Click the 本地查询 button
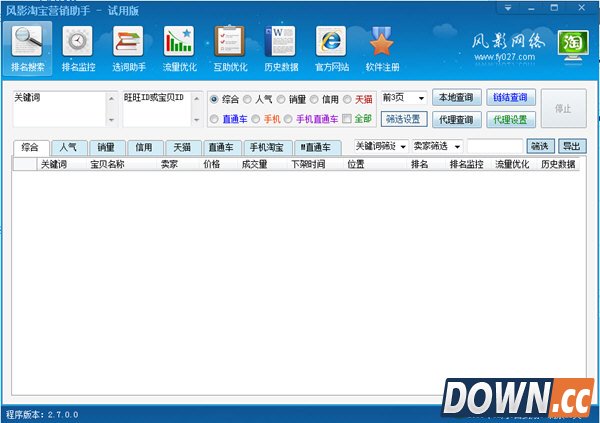The height and width of the screenshot is (423, 600). coord(457,97)
